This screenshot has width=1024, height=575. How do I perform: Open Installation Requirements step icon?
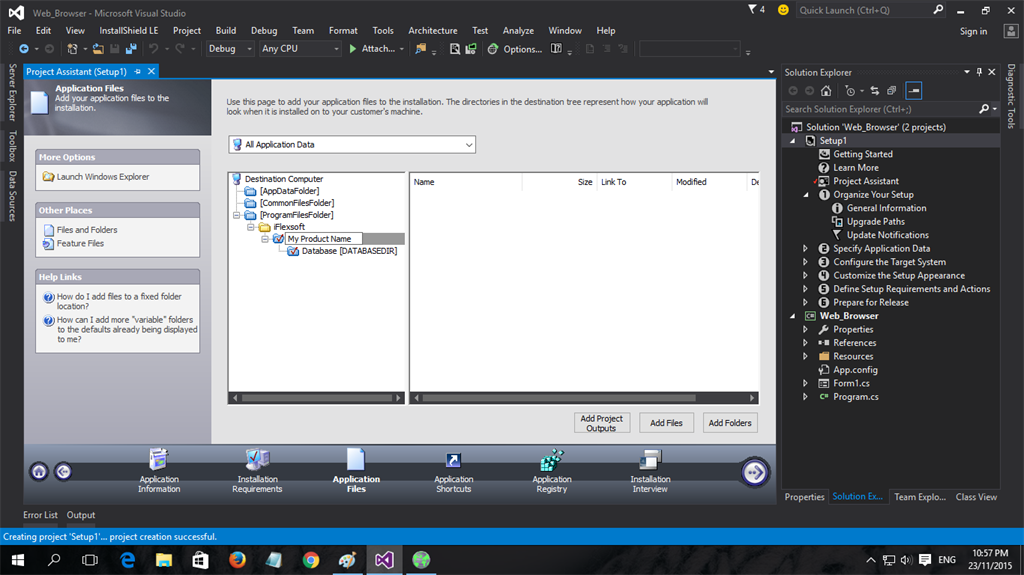click(257, 459)
